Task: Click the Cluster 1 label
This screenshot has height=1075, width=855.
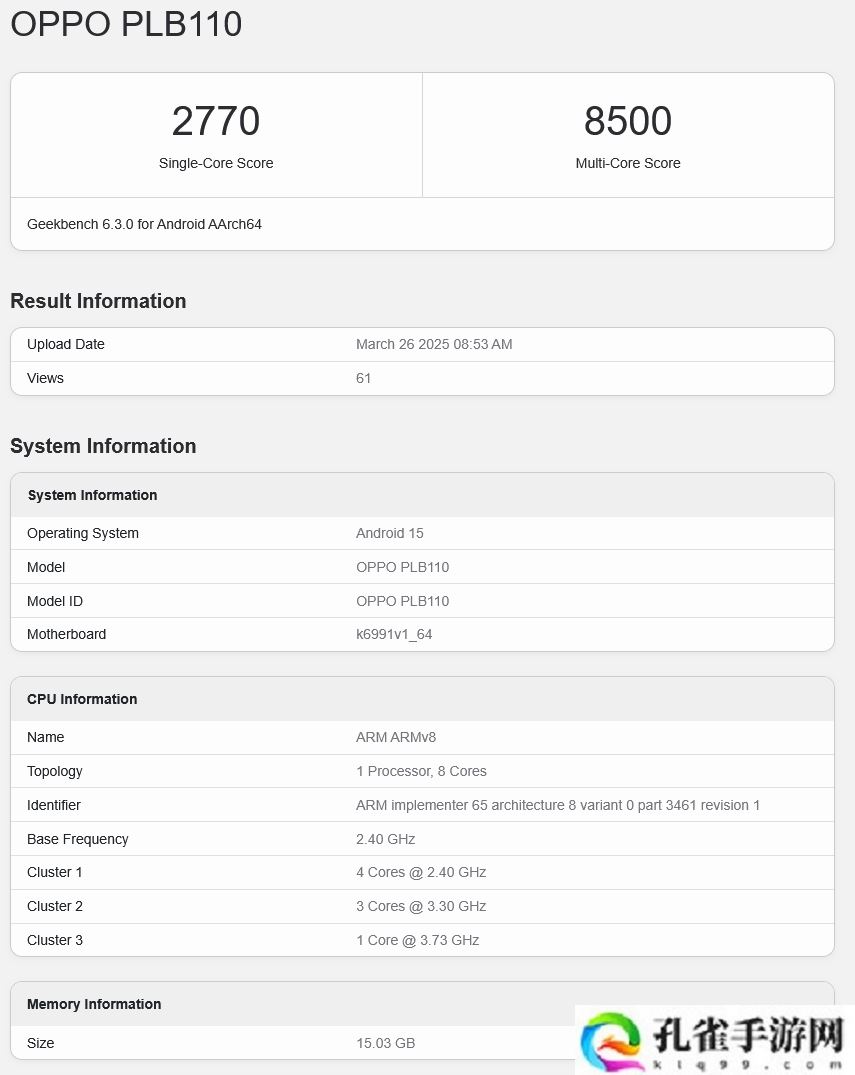Action: [x=55, y=872]
